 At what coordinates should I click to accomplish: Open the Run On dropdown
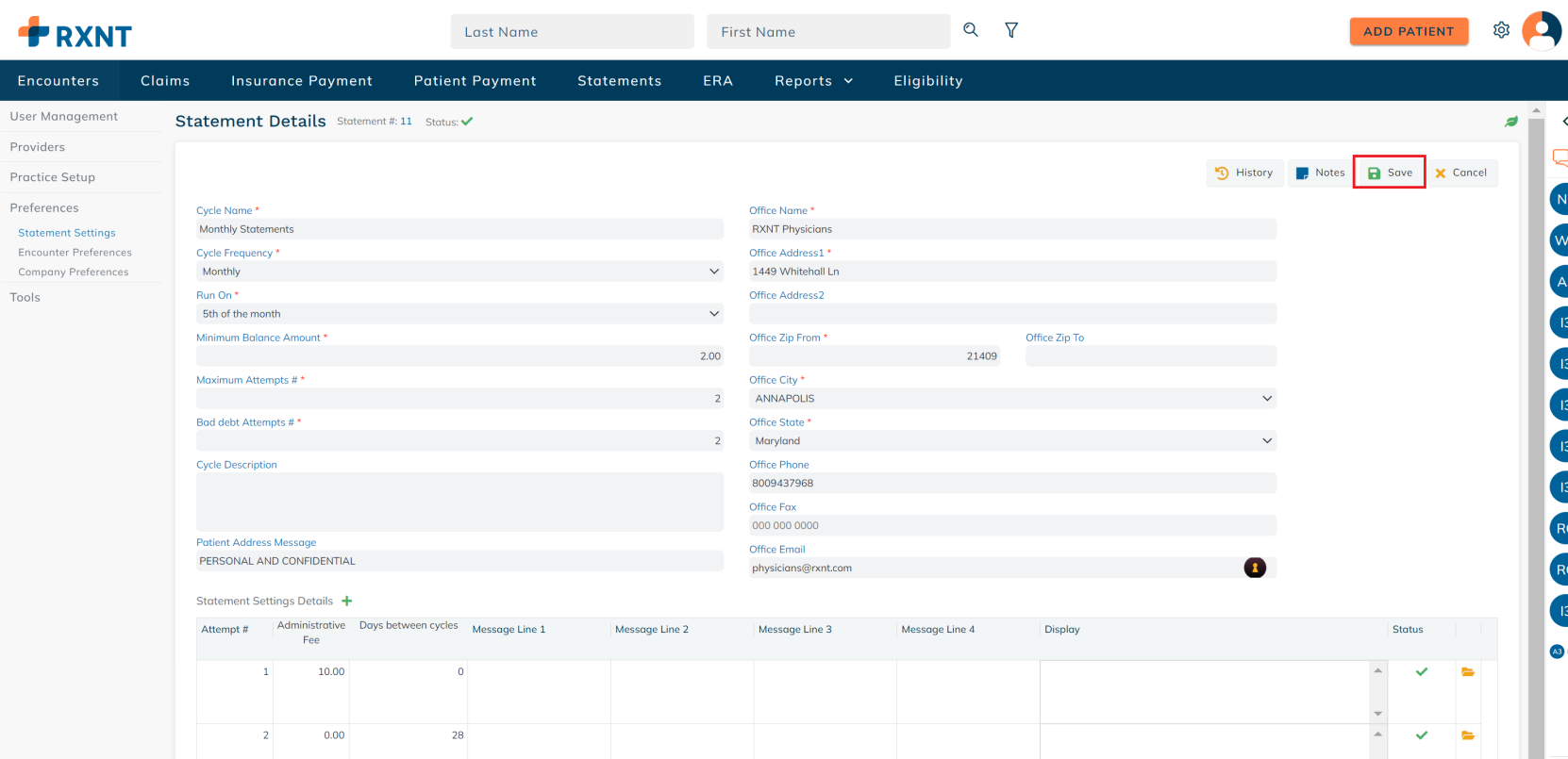(x=459, y=314)
